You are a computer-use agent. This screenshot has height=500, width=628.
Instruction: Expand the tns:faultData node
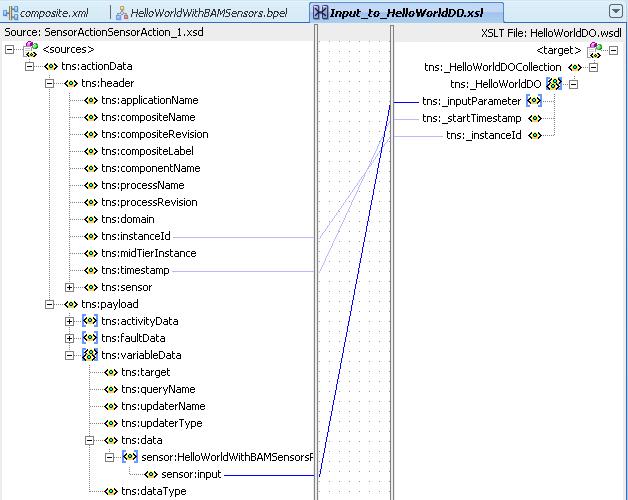(71, 339)
